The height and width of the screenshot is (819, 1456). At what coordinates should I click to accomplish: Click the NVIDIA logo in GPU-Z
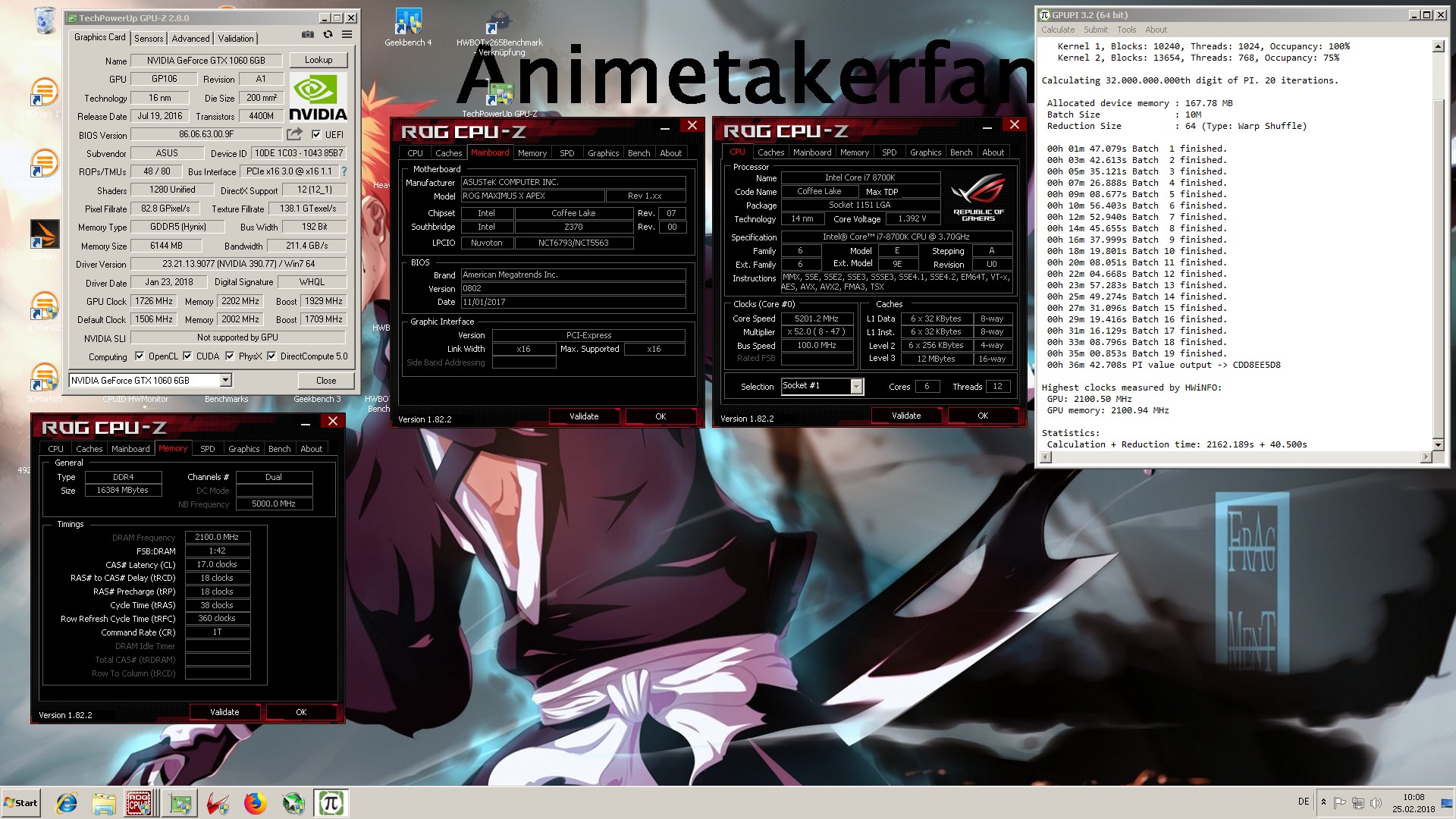318,97
